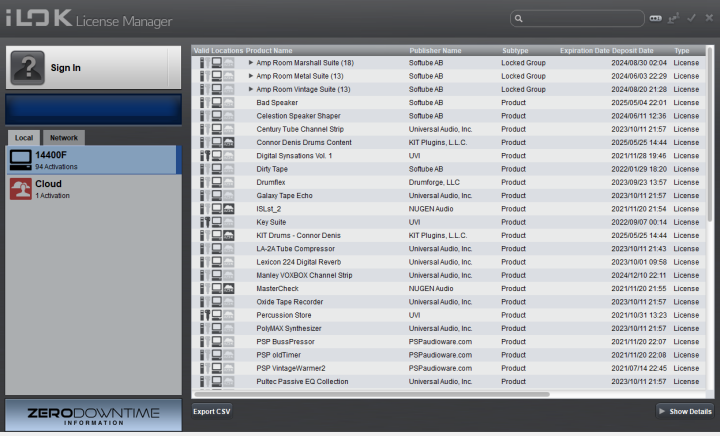Screen dimensions: 720x436
Task: Click into the license search field
Action: (577, 18)
